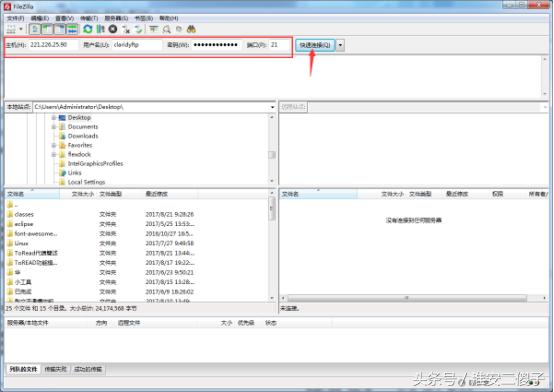Screen dimensions: 554x392
Task: Select the Desktop folder in tree
Action: 79,117
